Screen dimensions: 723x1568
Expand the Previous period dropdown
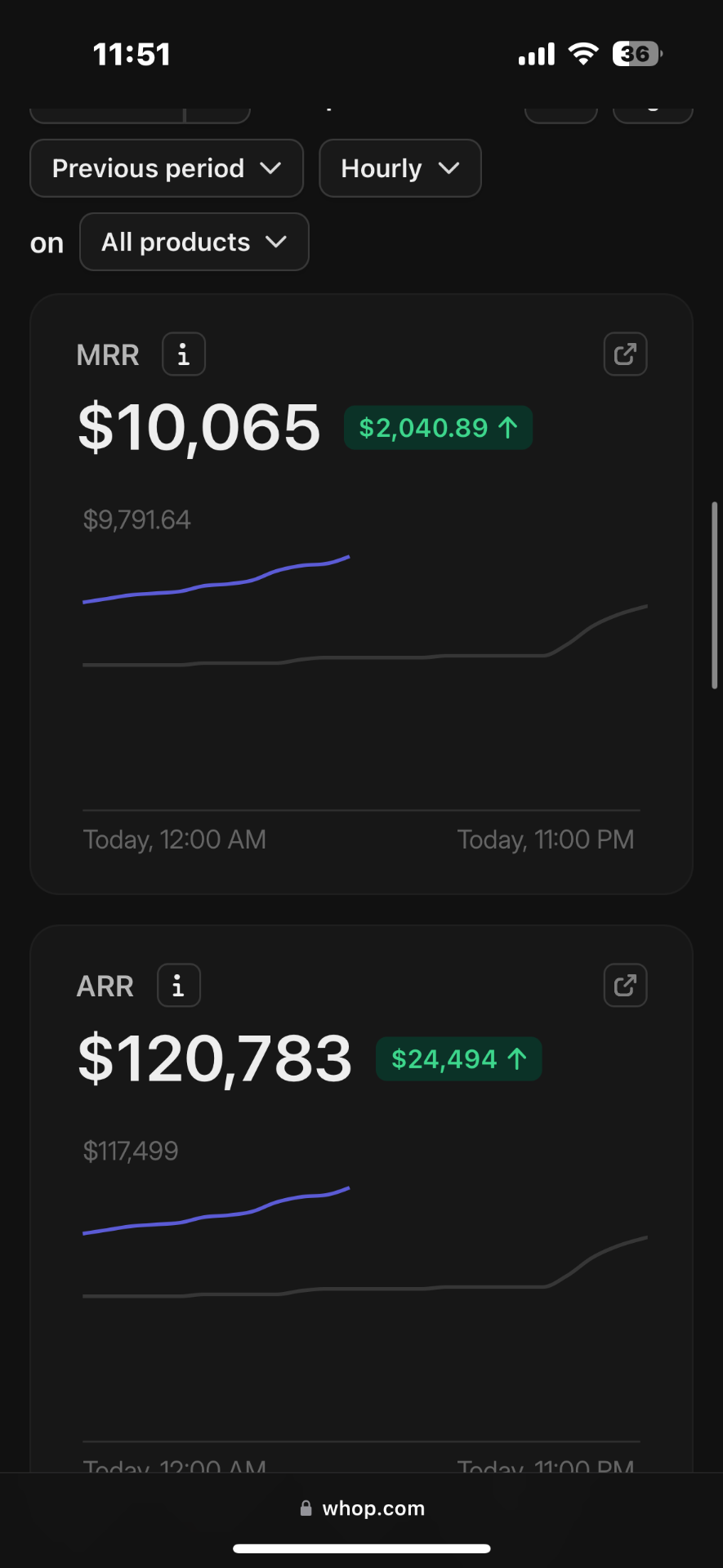(167, 168)
